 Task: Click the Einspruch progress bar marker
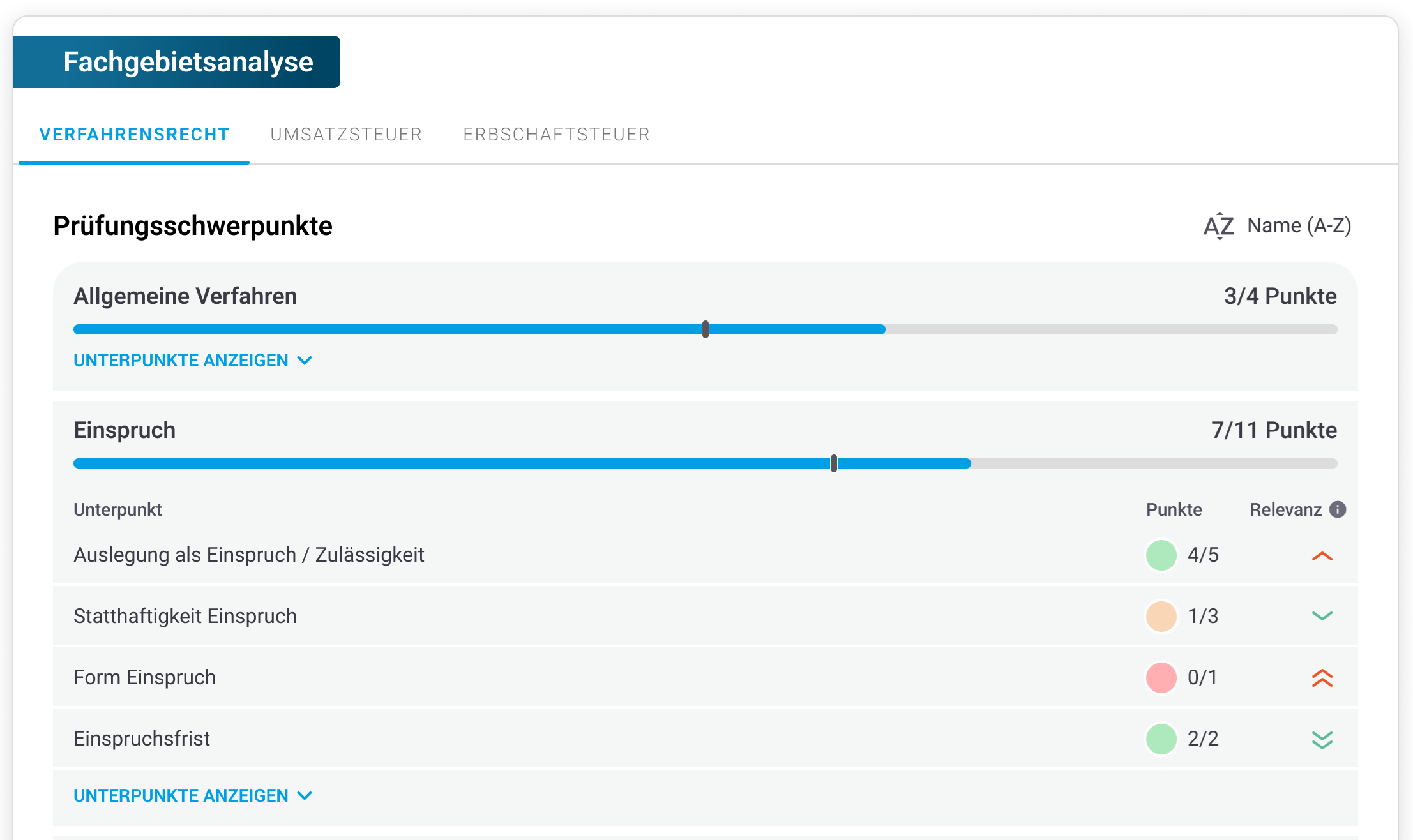point(834,463)
